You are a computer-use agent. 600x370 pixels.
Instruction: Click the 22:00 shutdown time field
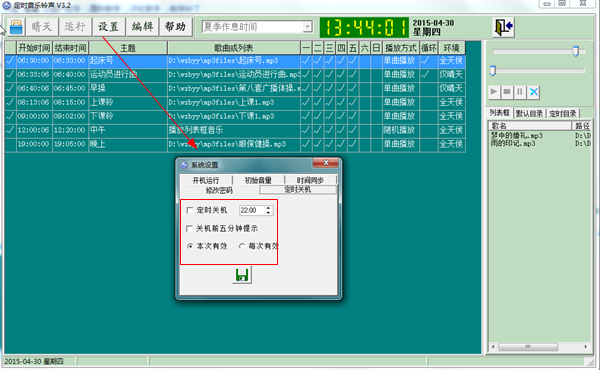(252, 210)
